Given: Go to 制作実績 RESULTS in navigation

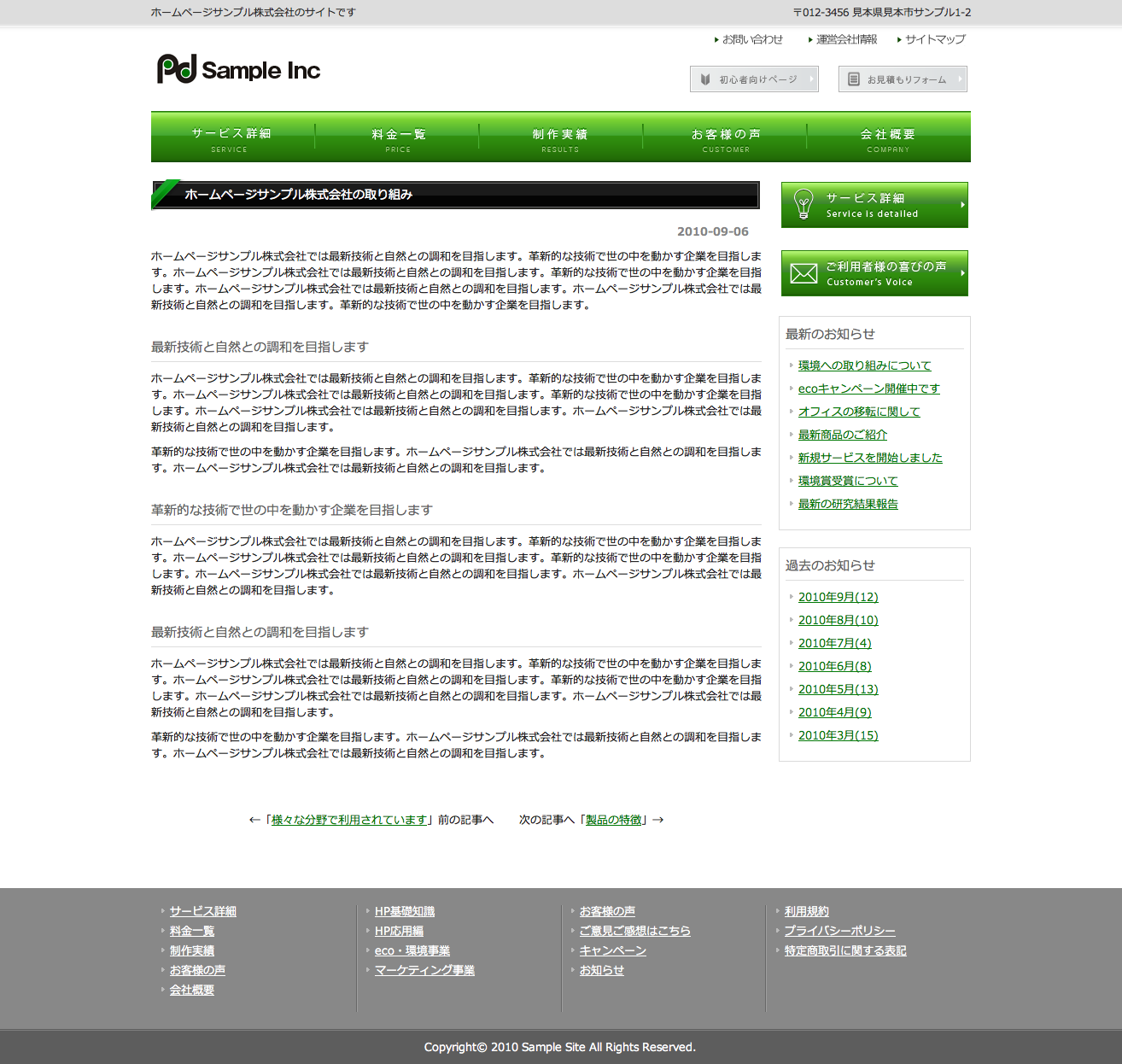Looking at the screenshot, I should click(x=560, y=138).
